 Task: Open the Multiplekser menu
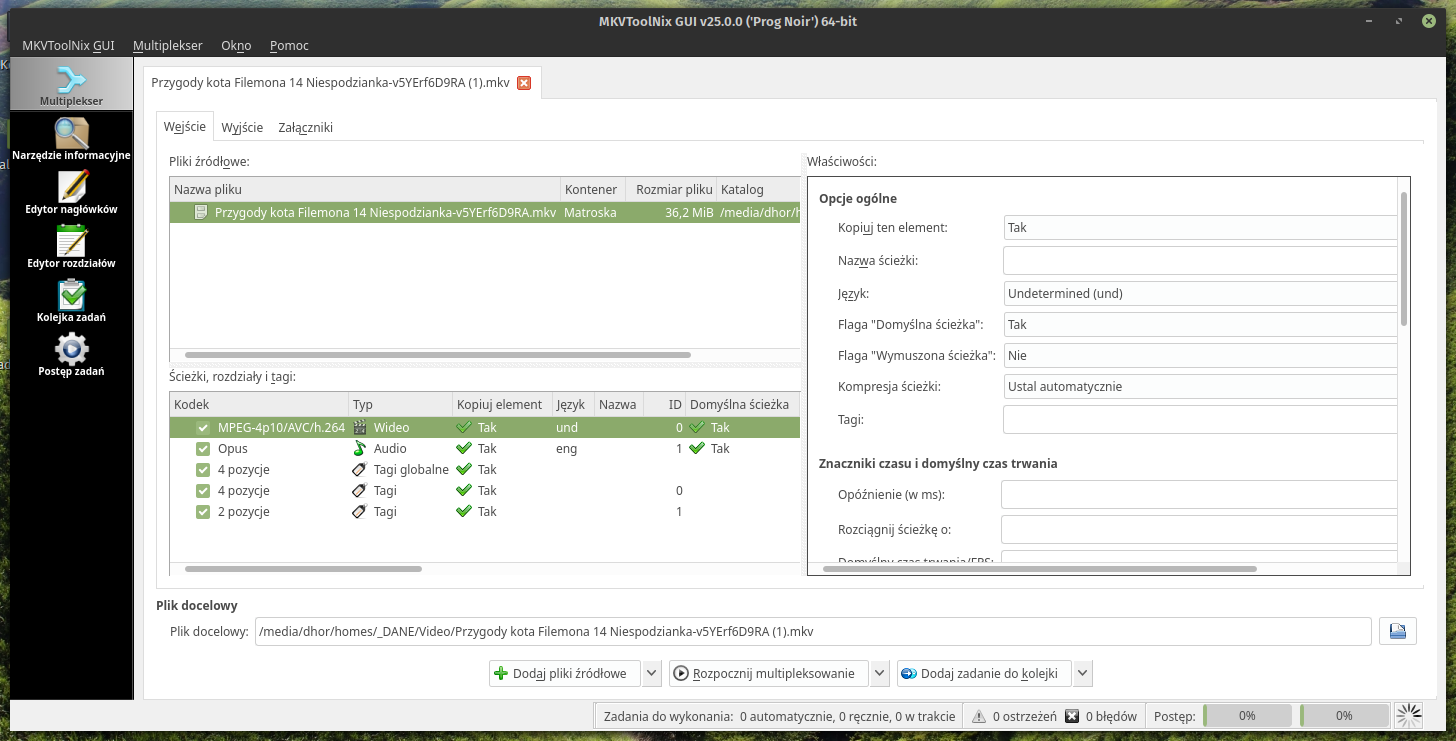tap(168, 45)
